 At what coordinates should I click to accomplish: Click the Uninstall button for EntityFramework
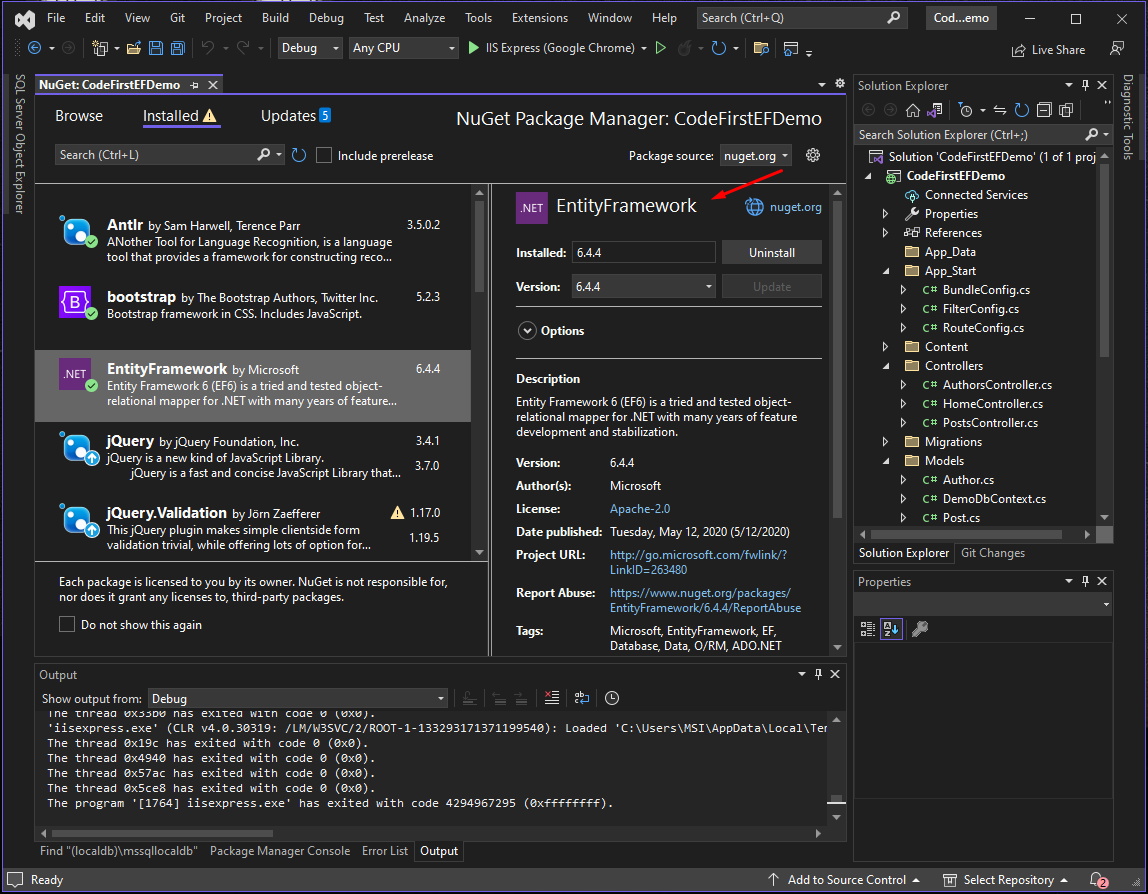coord(771,251)
